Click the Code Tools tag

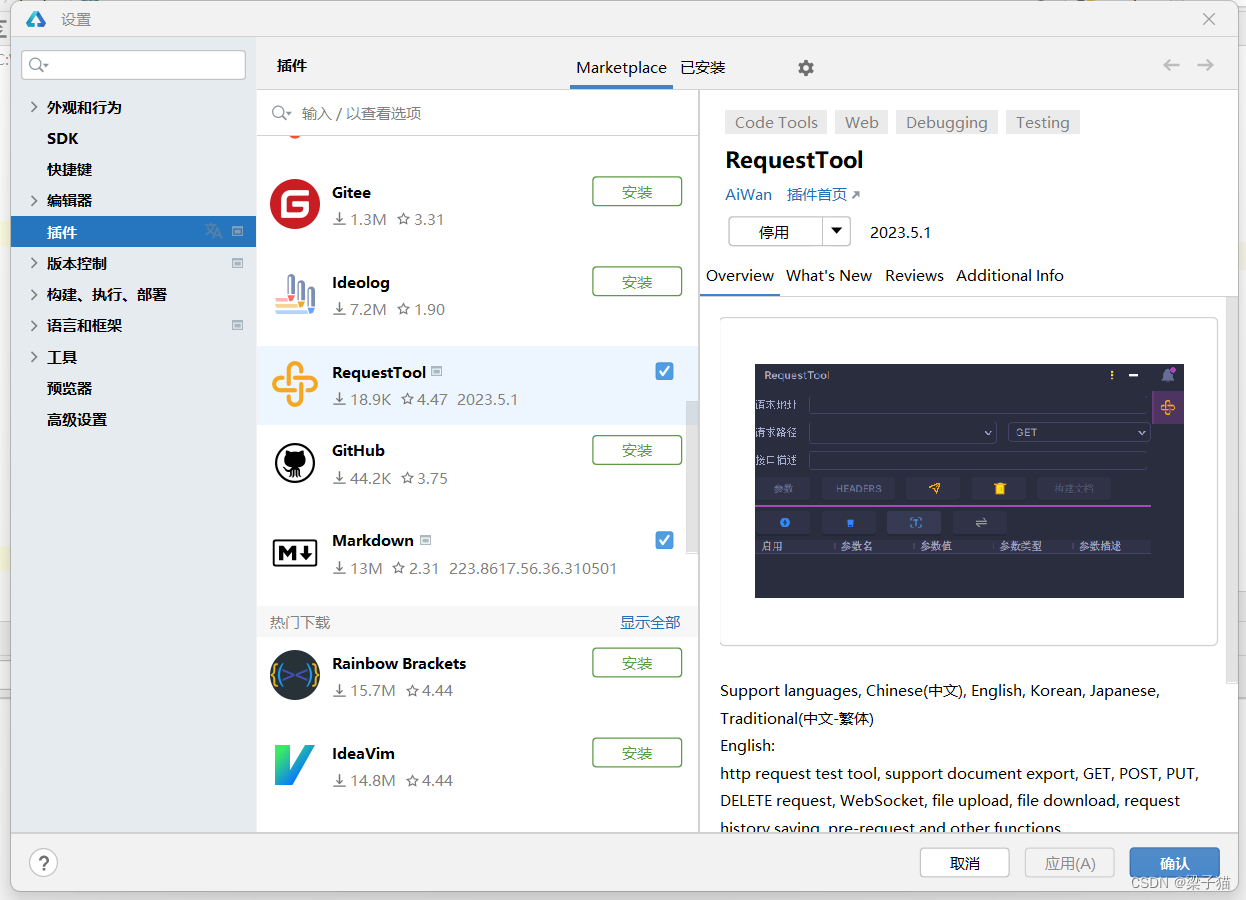click(x=776, y=122)
